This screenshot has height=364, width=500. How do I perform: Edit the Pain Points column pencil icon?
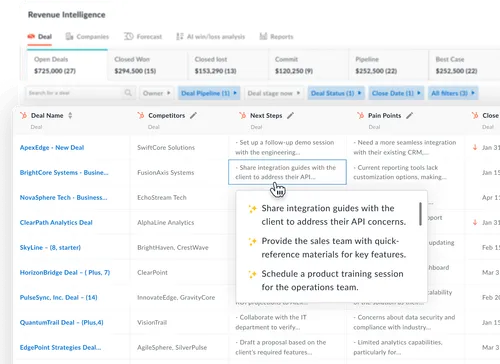click(410, 116)
